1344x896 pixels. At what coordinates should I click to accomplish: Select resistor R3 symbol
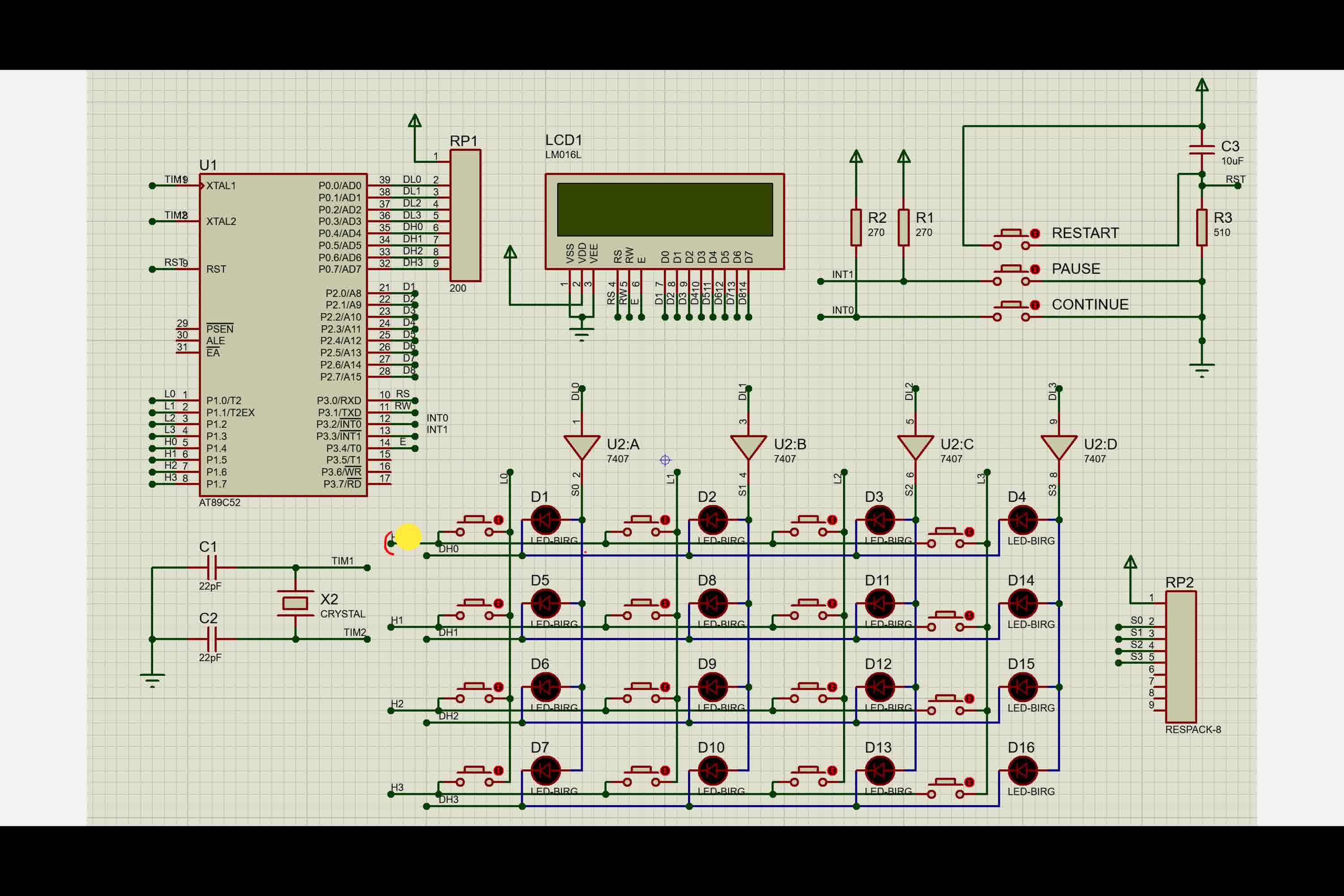pos(1202,228)
